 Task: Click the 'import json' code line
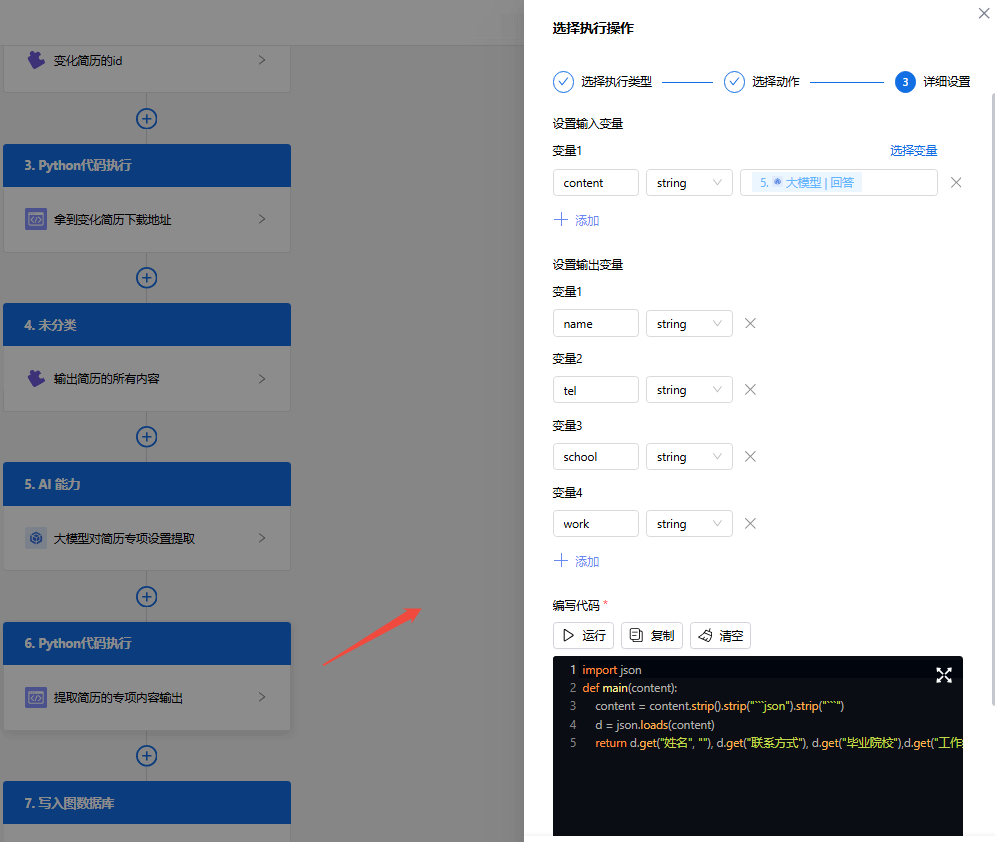[612, 670]
